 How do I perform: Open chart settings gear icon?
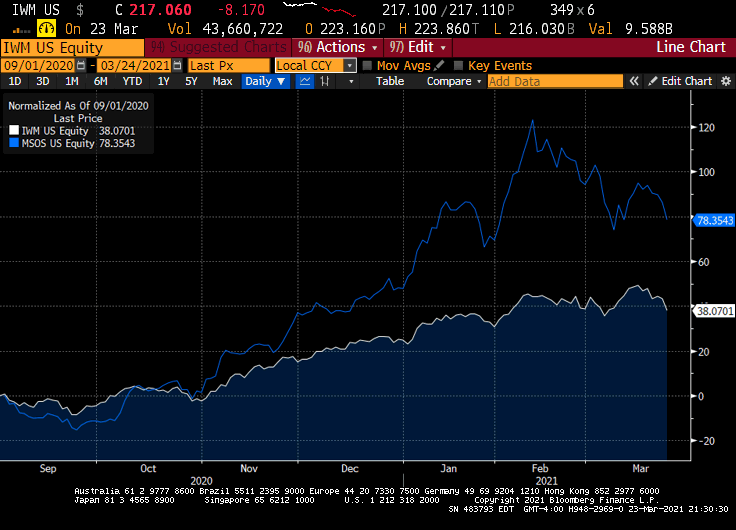726,81
